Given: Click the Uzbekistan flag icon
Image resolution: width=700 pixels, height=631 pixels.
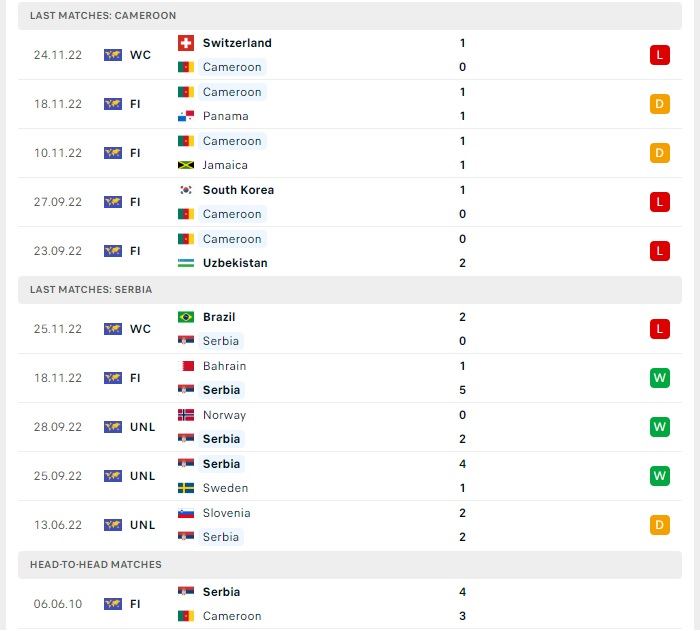Looking at the screenshot, I should (x=186, y=263).
